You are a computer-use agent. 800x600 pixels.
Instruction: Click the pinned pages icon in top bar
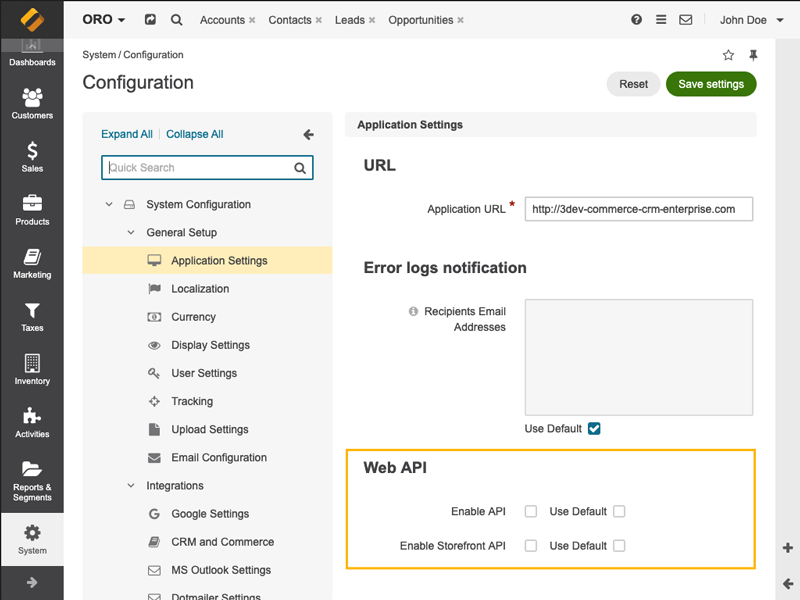pos(753,55)
